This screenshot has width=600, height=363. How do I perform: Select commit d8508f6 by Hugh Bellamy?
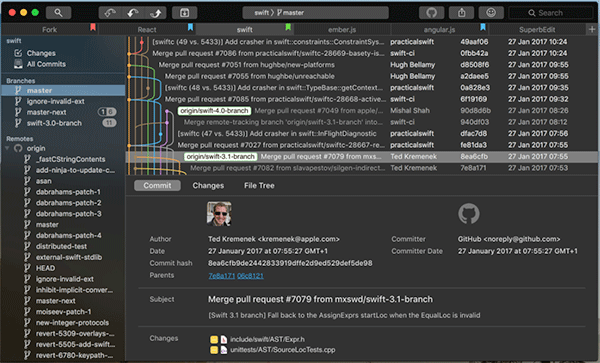(x=362, y=65)
